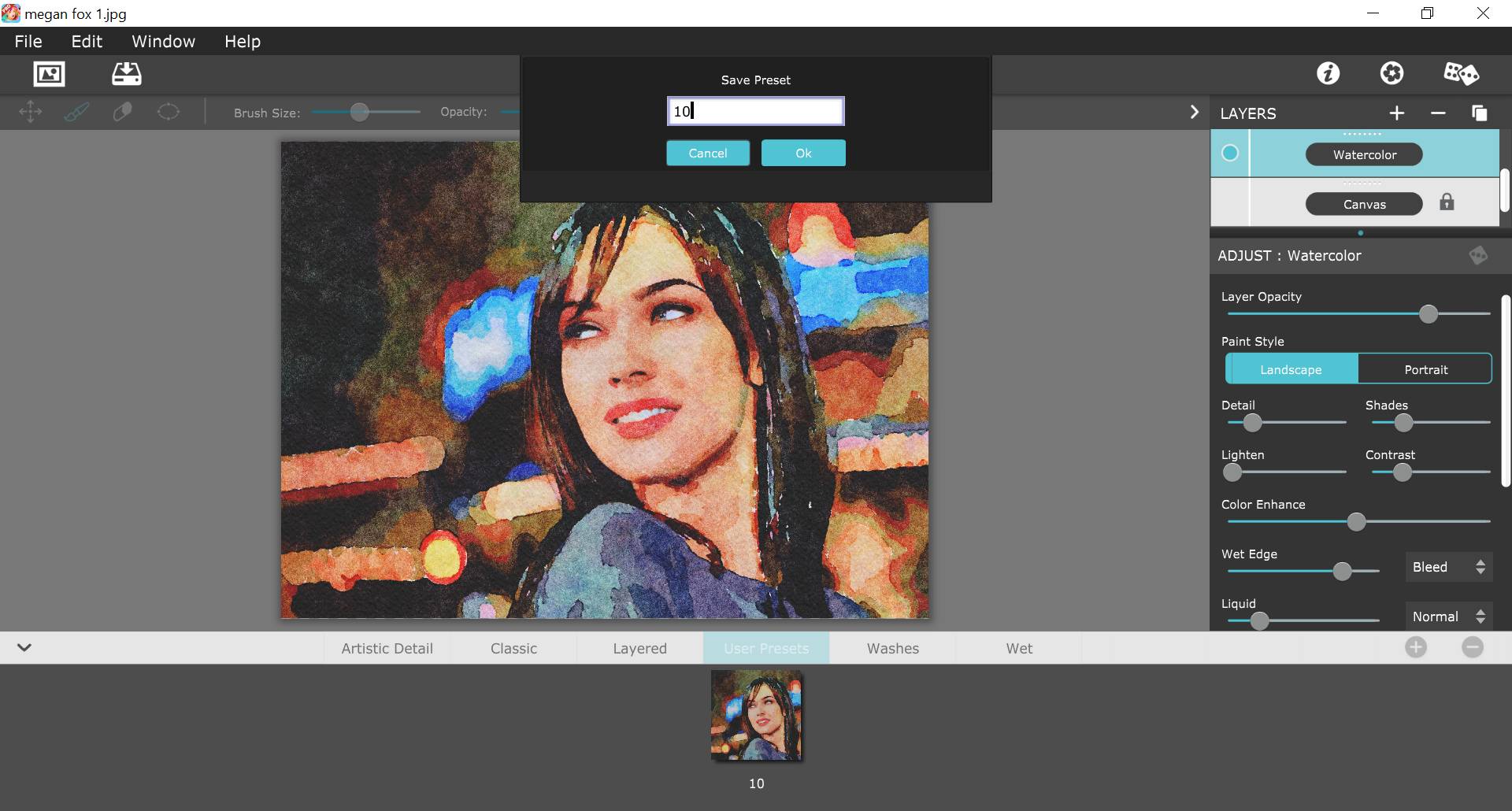
Task: Click the Contrast slider handle
Action: coord(1403,472)
